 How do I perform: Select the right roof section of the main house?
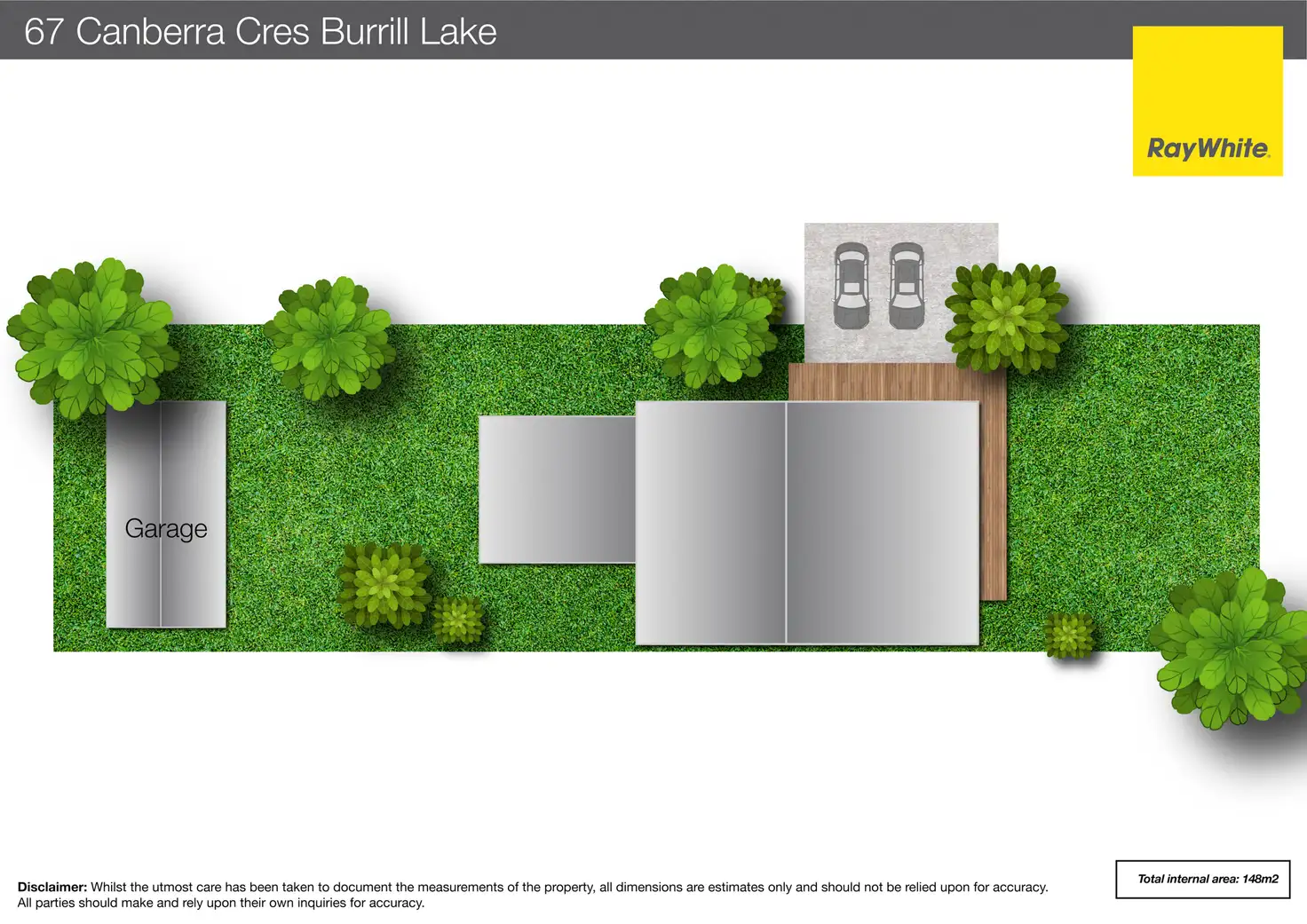(883, 524)
